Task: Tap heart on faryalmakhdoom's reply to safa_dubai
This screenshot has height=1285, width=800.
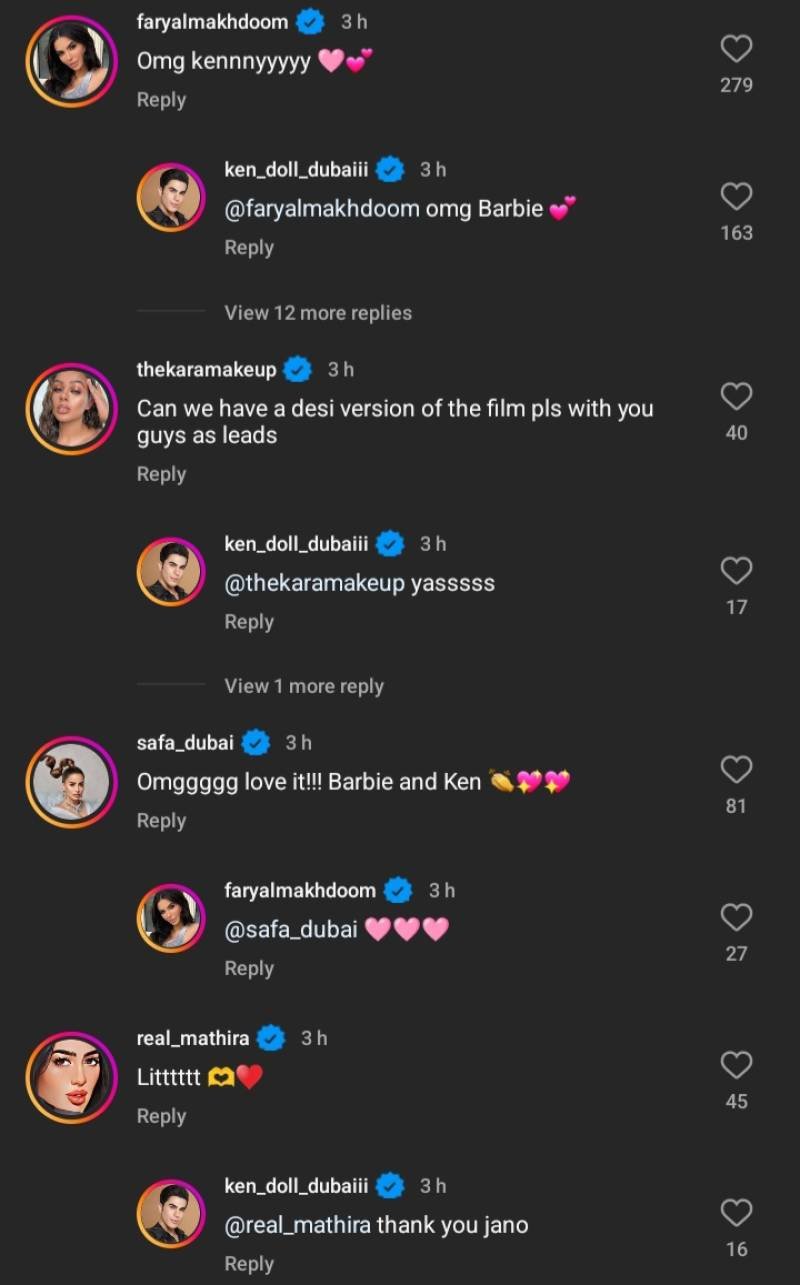Action: tap(736, 917)
